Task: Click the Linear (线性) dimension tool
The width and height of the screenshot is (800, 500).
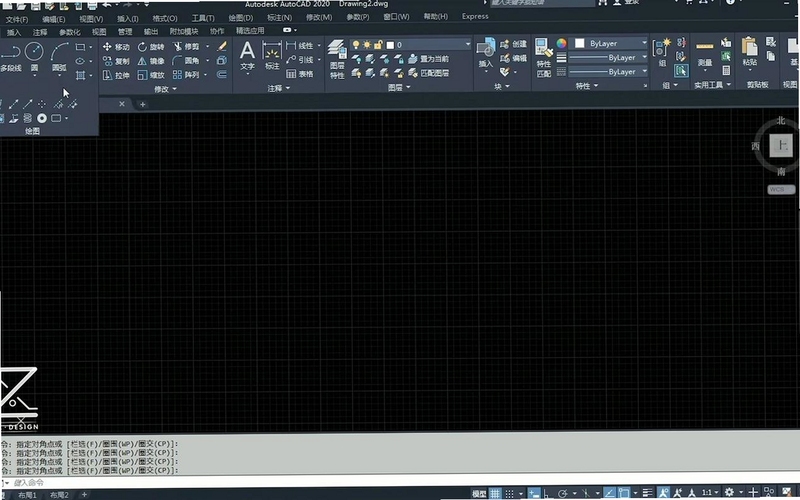Action: click(300, 46)
